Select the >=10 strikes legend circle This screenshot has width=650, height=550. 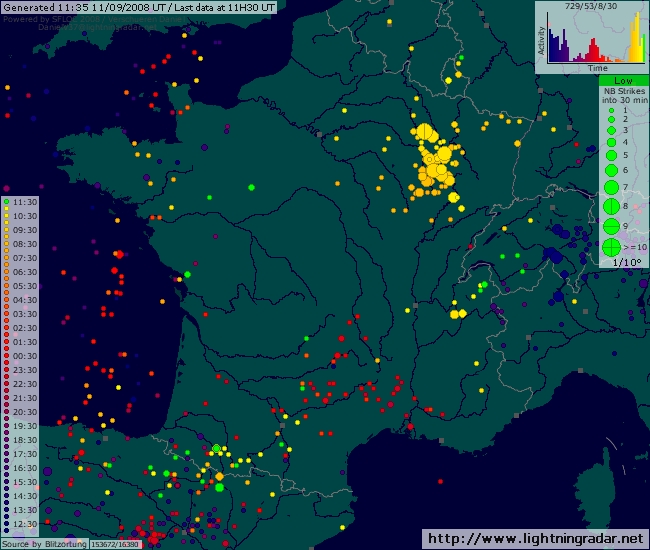pyautogui.click(x=611, y=246)
